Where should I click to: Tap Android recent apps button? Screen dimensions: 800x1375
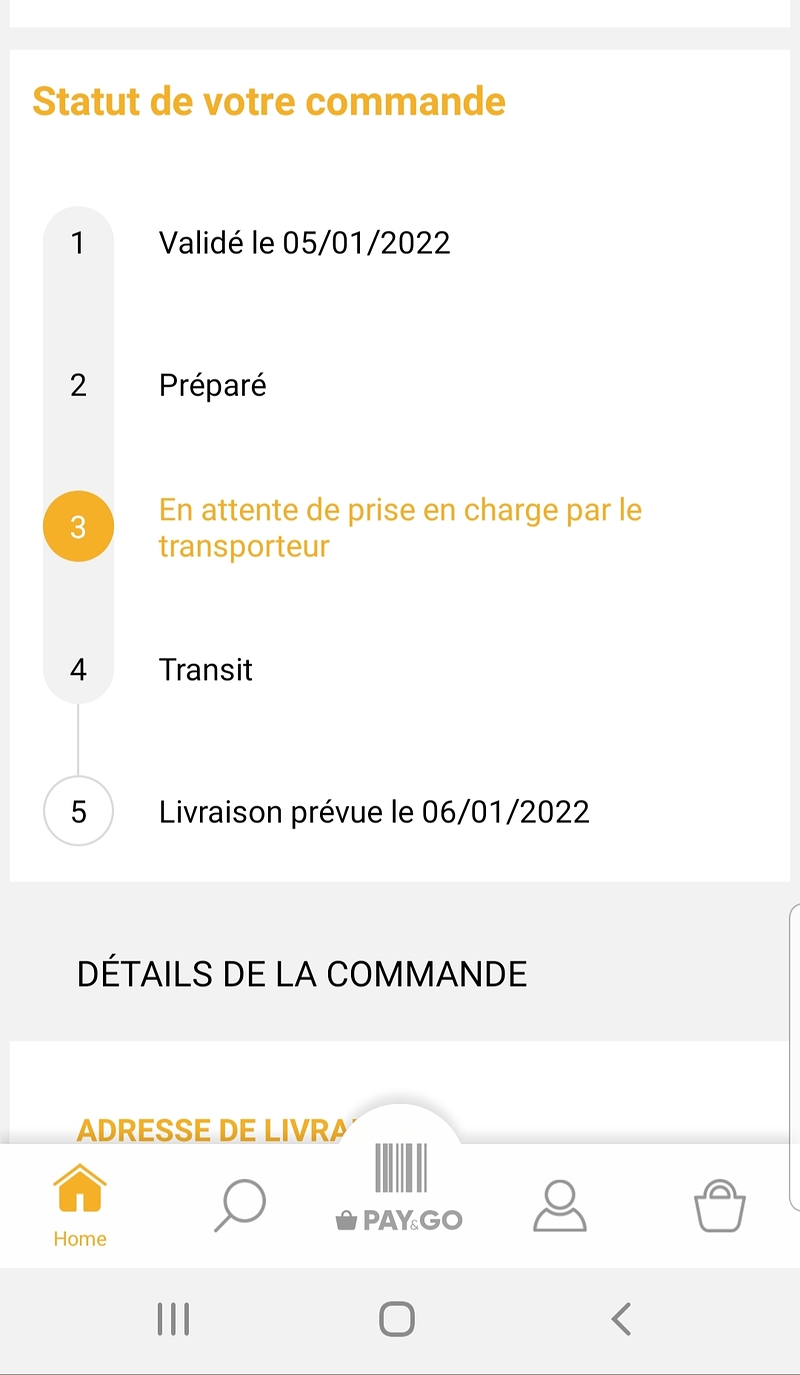[174, 1319]
